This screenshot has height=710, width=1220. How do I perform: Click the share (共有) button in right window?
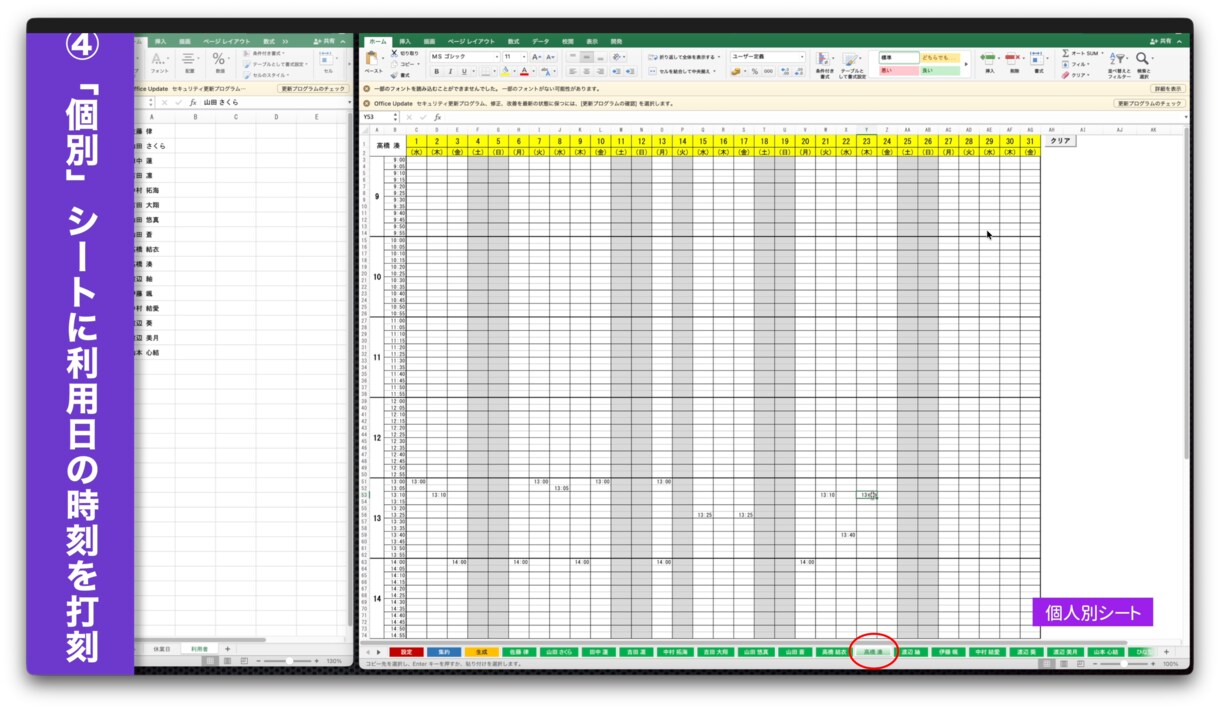1160,41
